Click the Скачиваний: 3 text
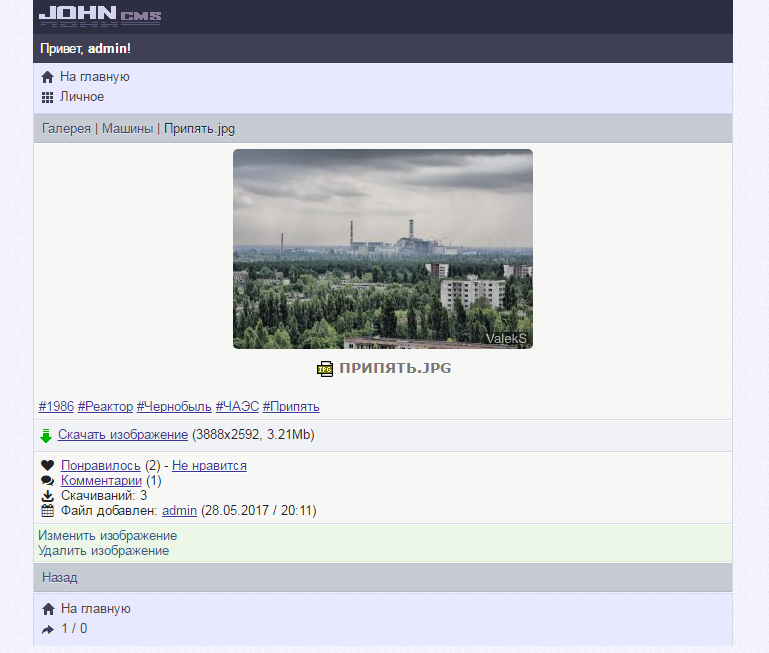 [104, 496]
